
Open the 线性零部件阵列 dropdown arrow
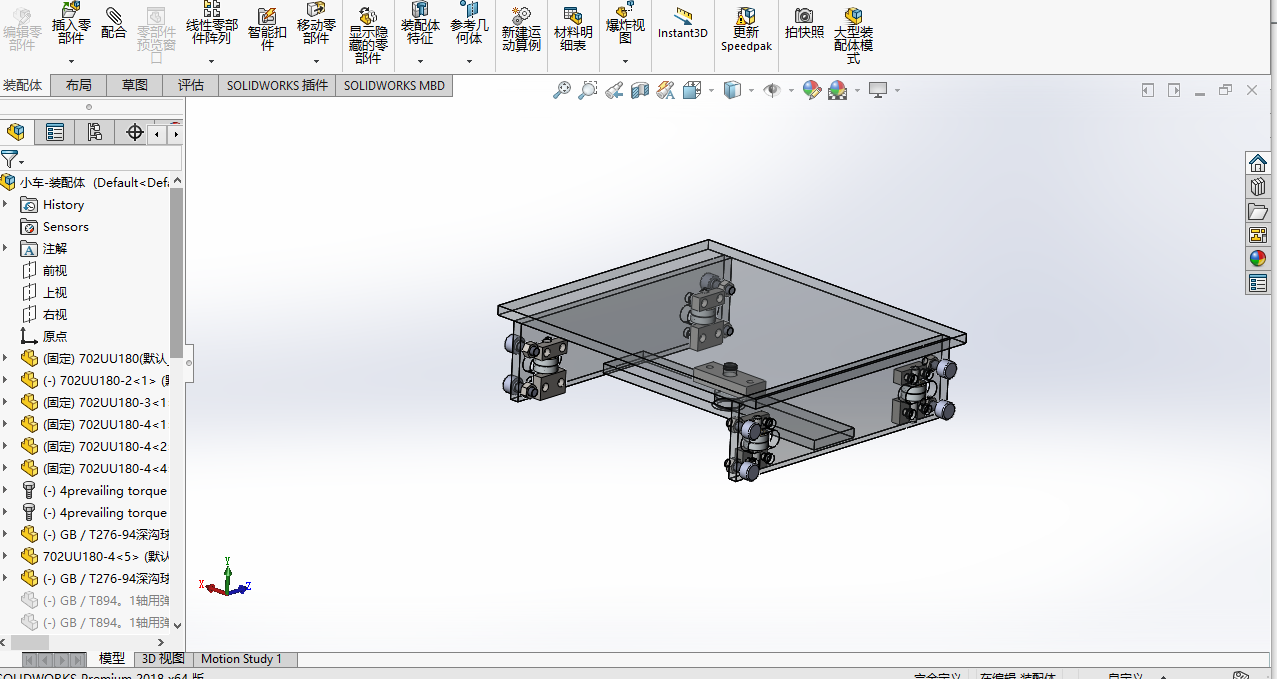click(x=212, y=62)
